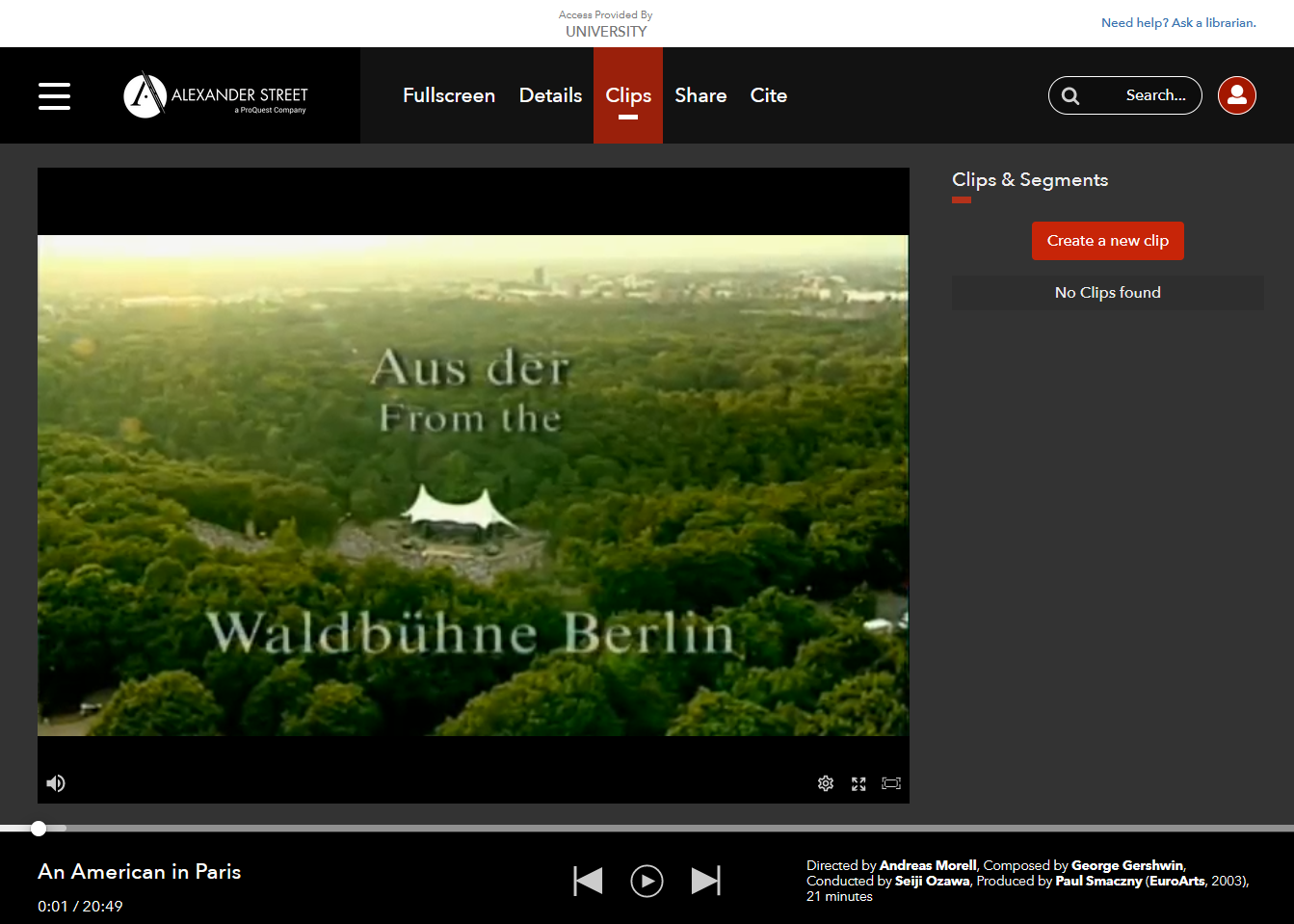Click the video frame showing Waldbühne Berlin
1294x924 pixels.
click(x=473, y=486)
